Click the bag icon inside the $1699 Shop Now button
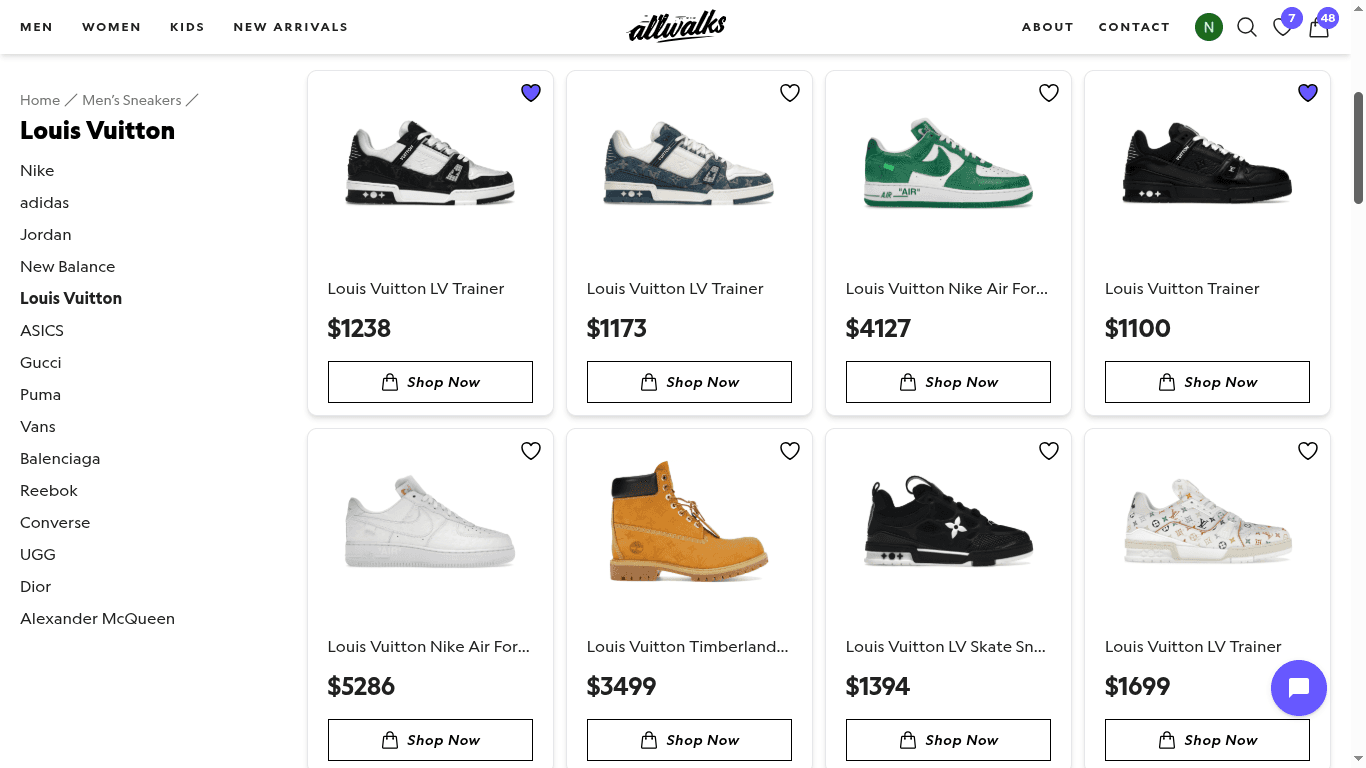 tap(1166, 740)
